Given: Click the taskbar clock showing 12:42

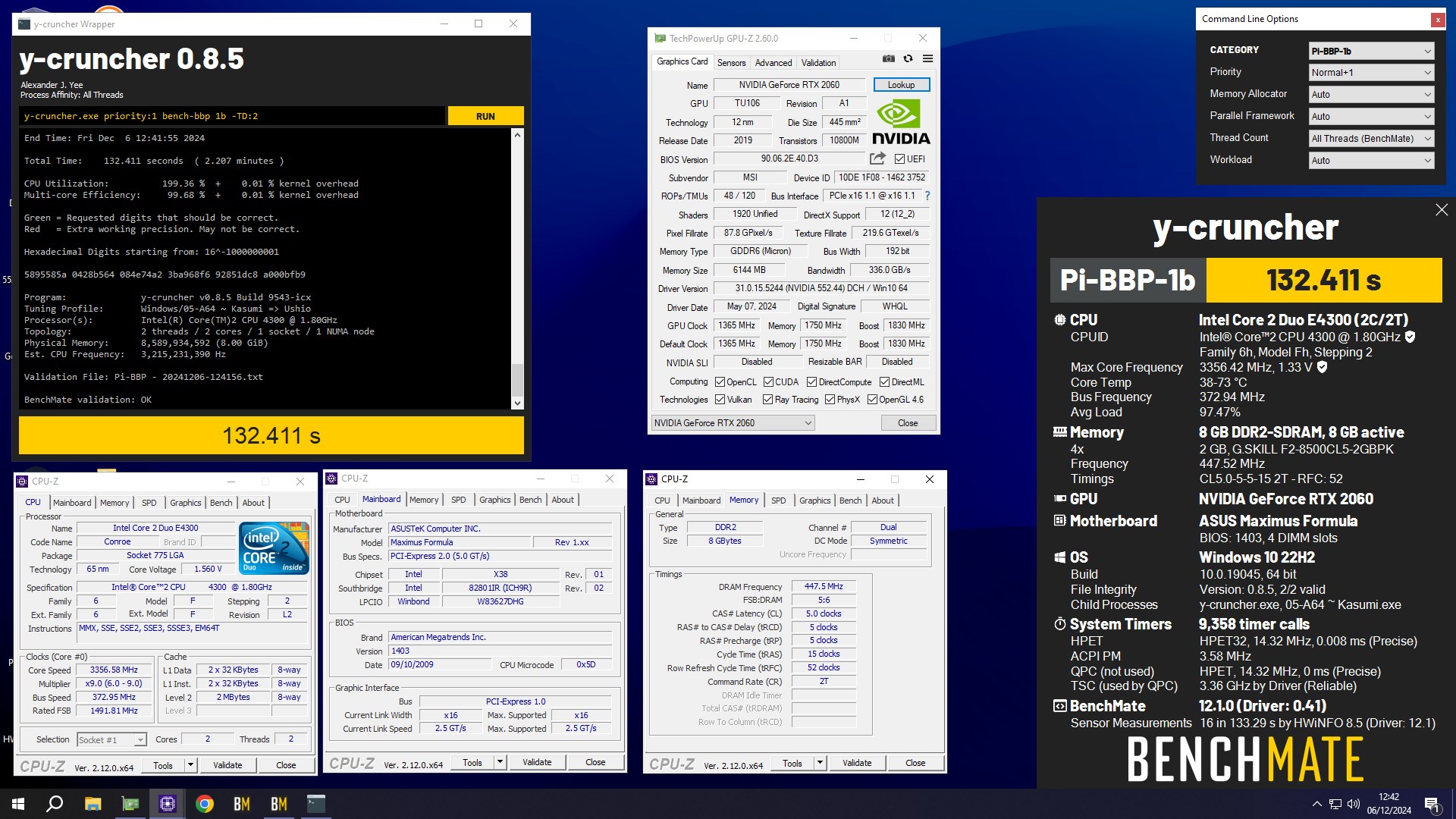Looking at the screenshot, I should tap(1389, 804).
